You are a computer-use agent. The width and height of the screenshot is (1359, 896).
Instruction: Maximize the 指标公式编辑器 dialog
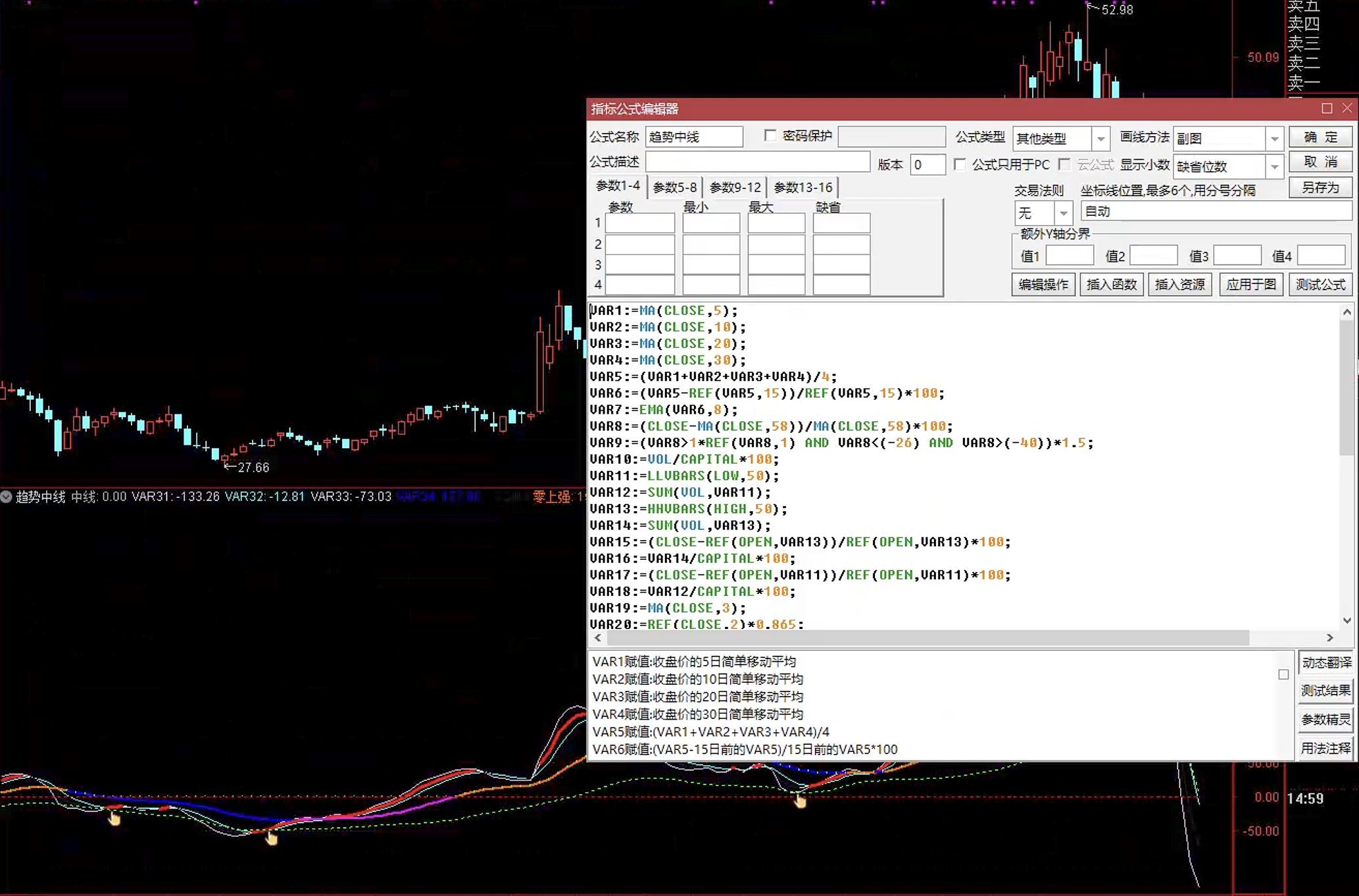point(1327,109)
